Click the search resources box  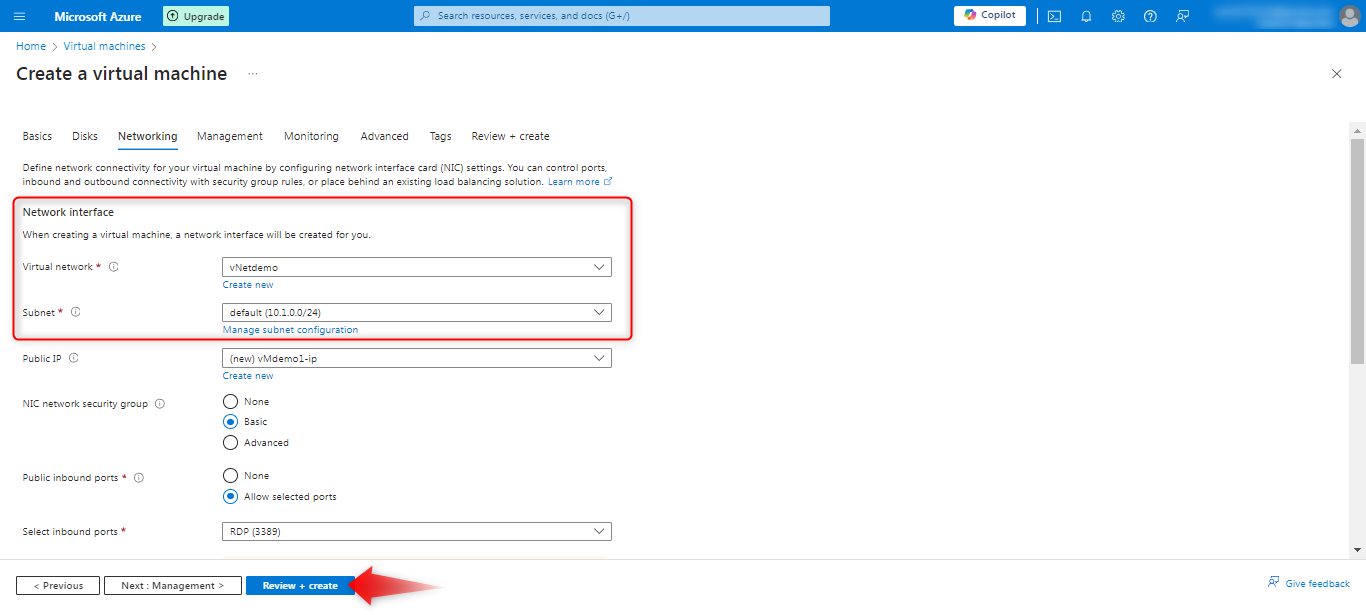[x=622, y=16]
